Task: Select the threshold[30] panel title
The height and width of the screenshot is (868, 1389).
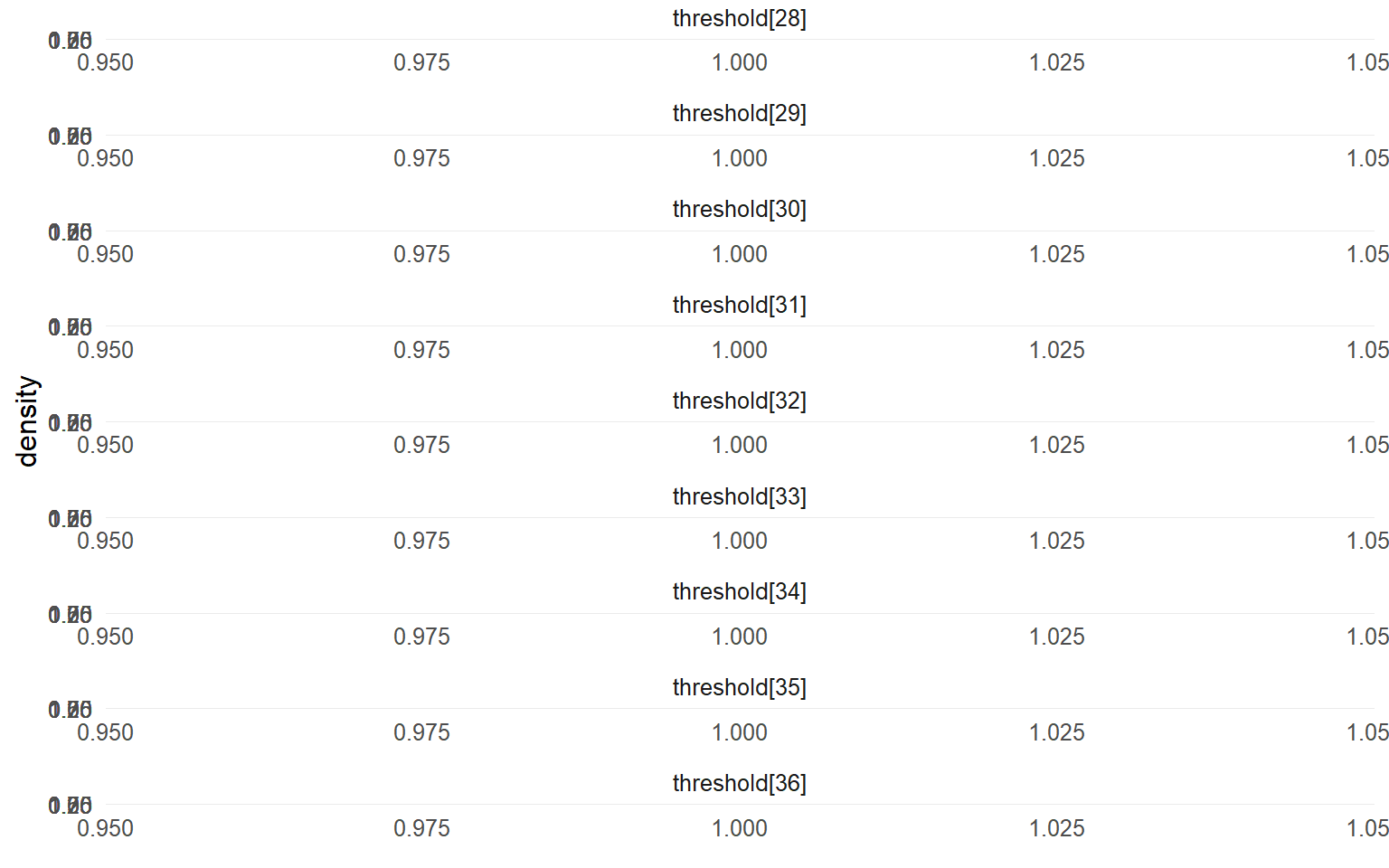Action: [739, 210]
